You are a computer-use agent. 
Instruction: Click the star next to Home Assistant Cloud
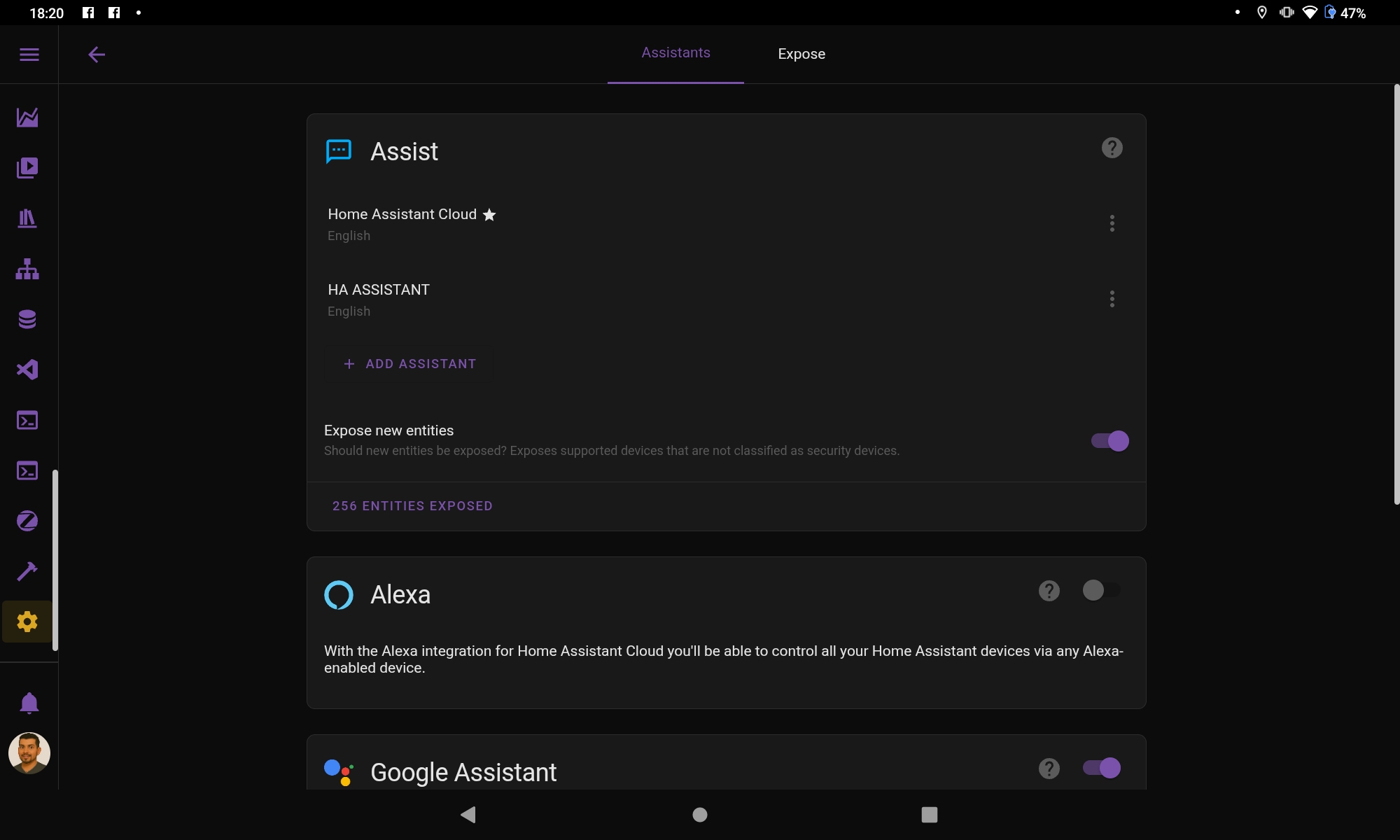click(489, 215)
